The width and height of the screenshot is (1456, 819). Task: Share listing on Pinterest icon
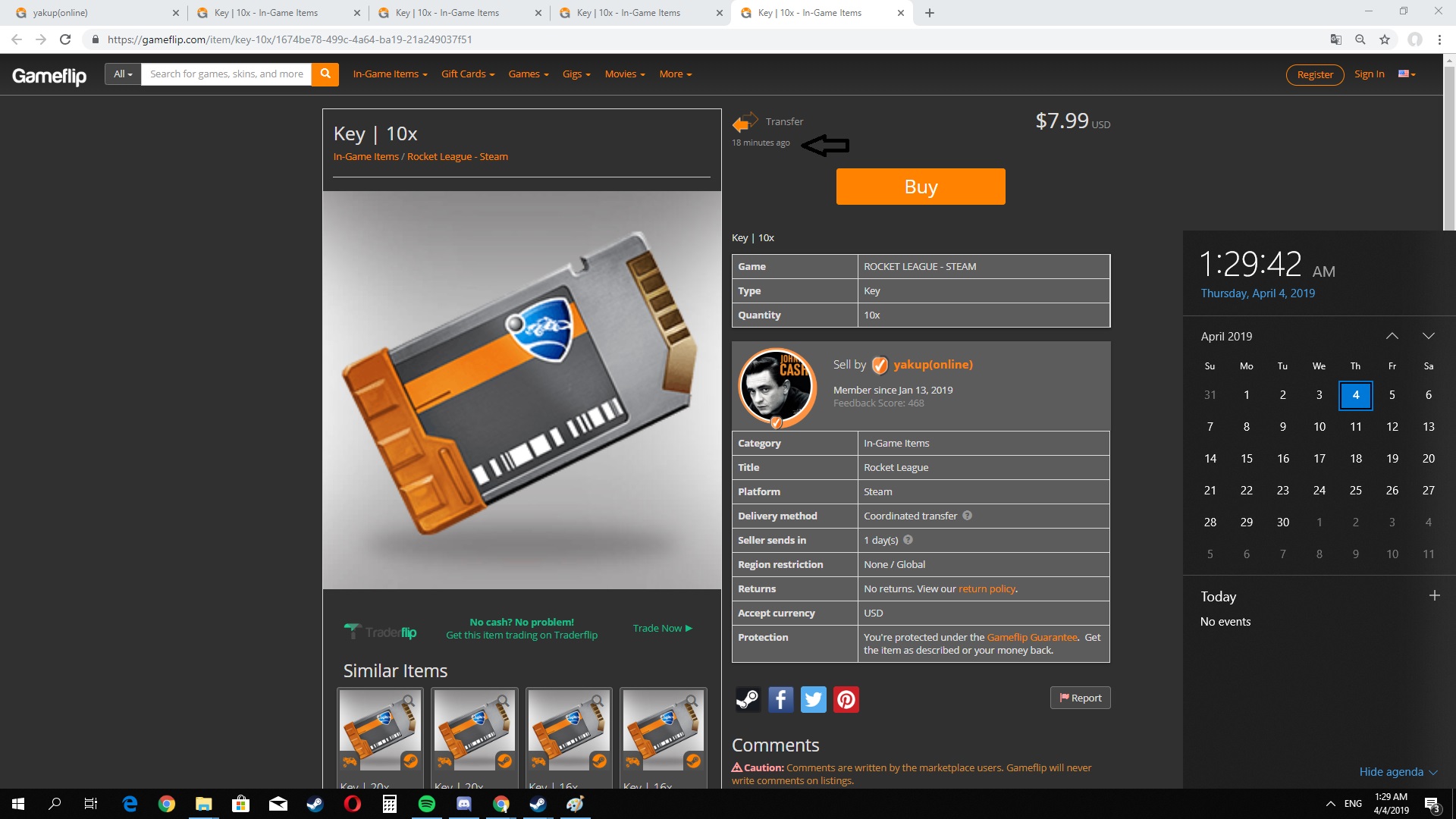tap(846, 699)
